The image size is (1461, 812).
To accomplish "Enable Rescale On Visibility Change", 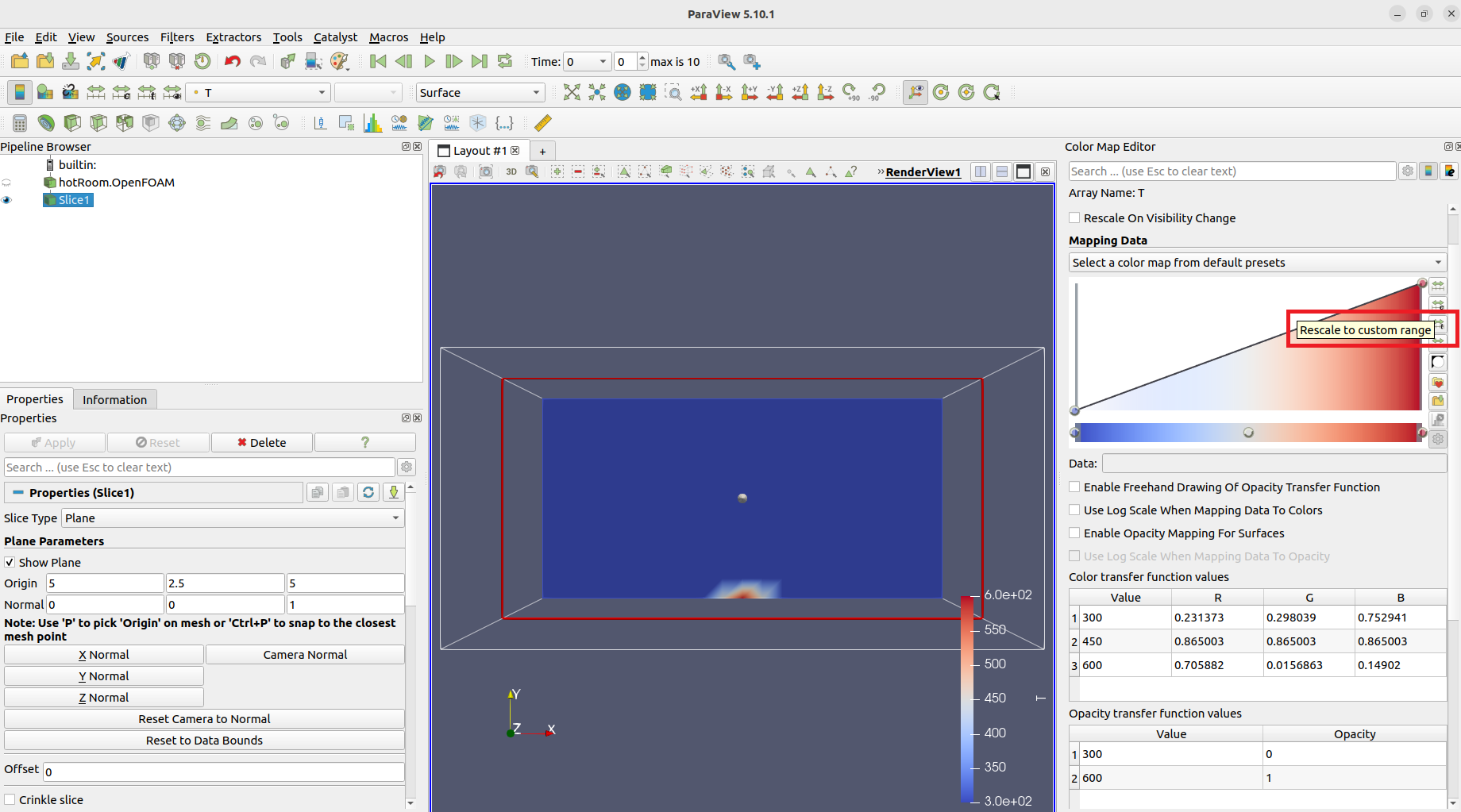I will coord(1074,218).
